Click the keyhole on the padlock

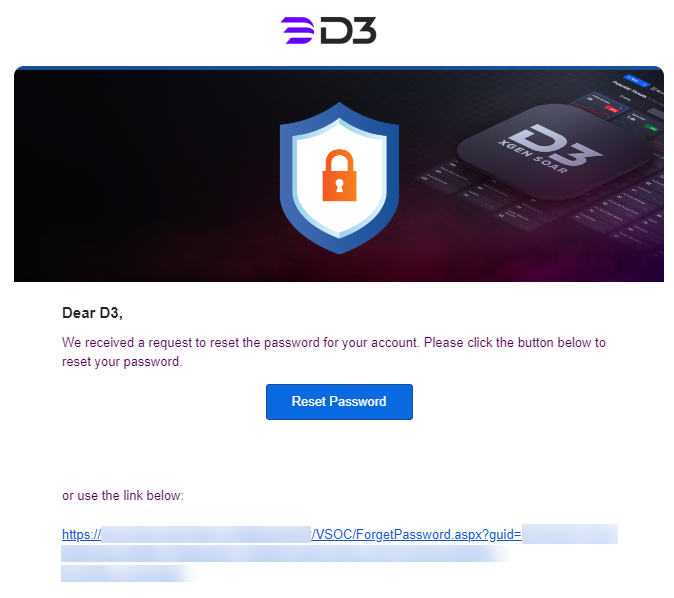pyautogui.click(x=339, y=185)
